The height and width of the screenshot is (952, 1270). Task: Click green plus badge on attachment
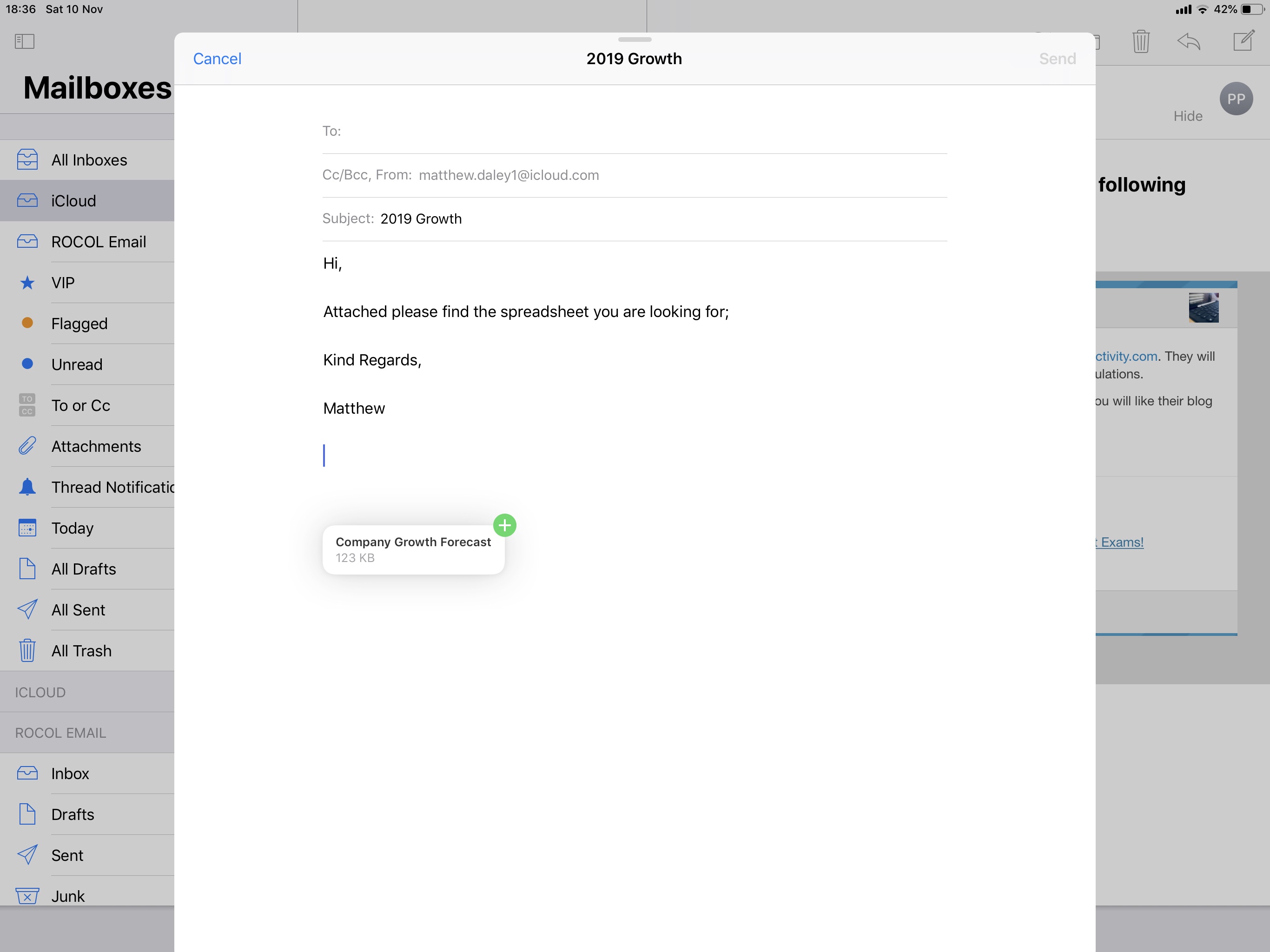click(x=505, y=525)
